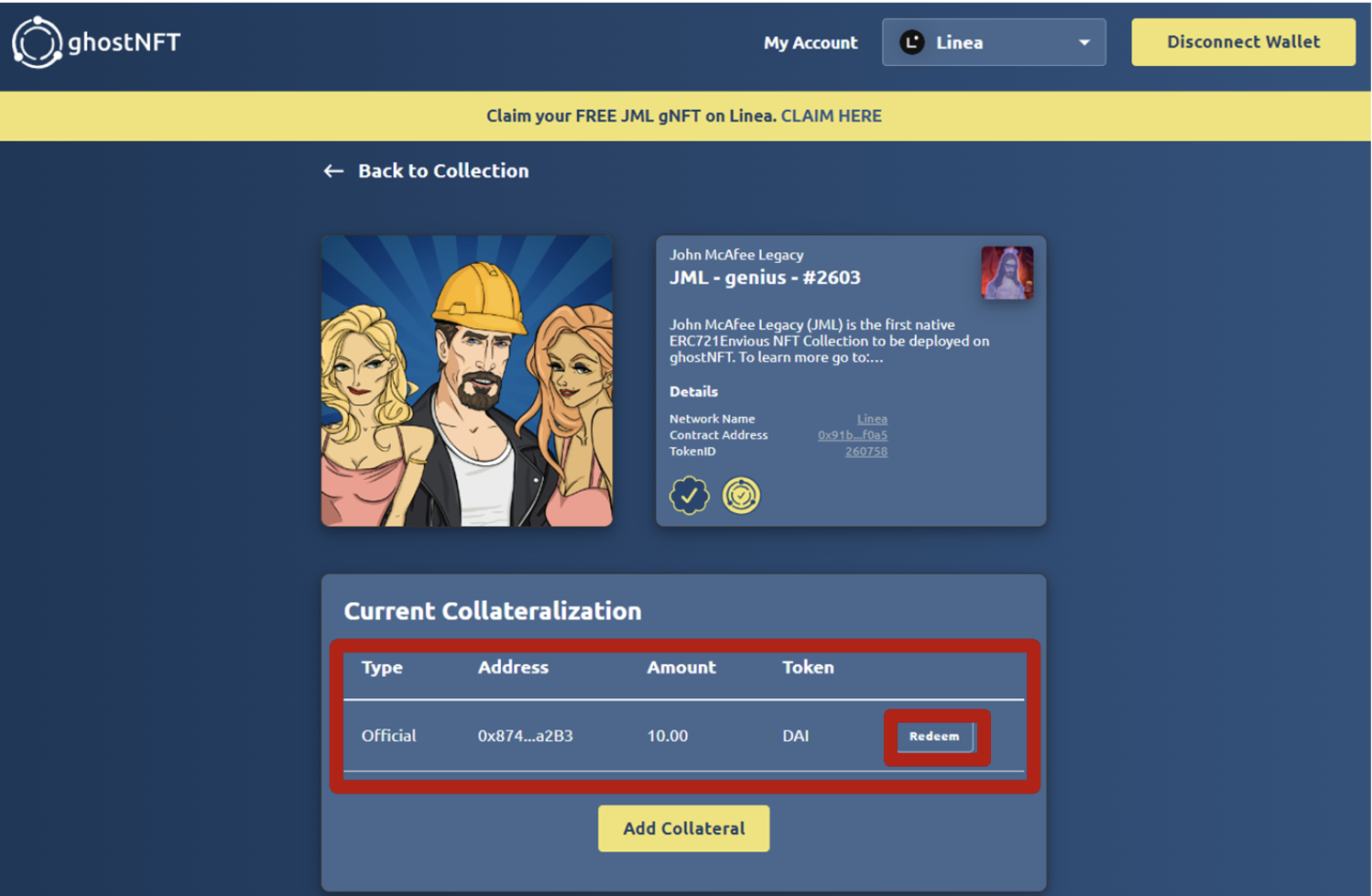
Task: Open the Linea network name link
Action: [872, 419]
